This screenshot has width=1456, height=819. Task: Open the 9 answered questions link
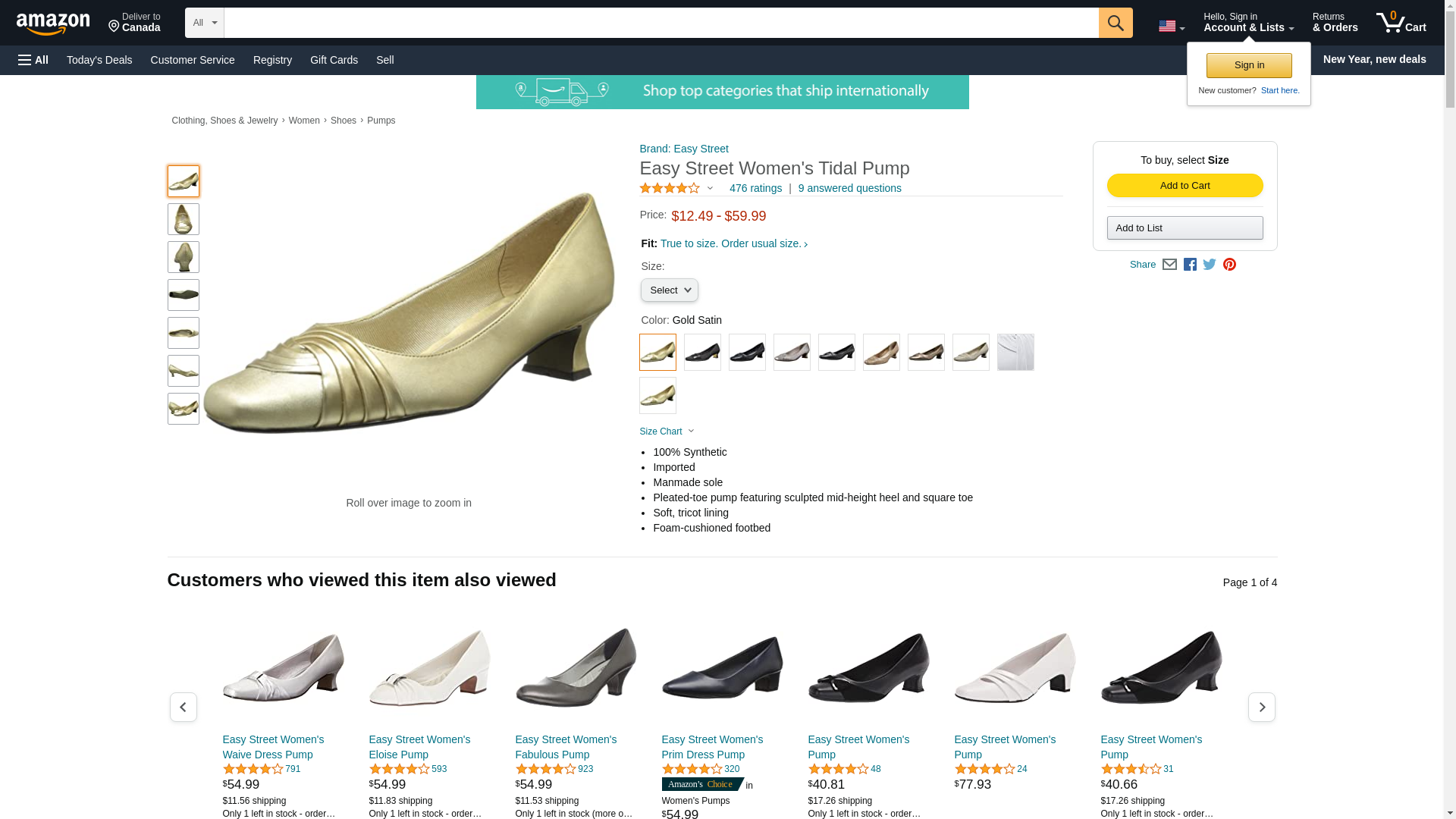coord(849,188)
